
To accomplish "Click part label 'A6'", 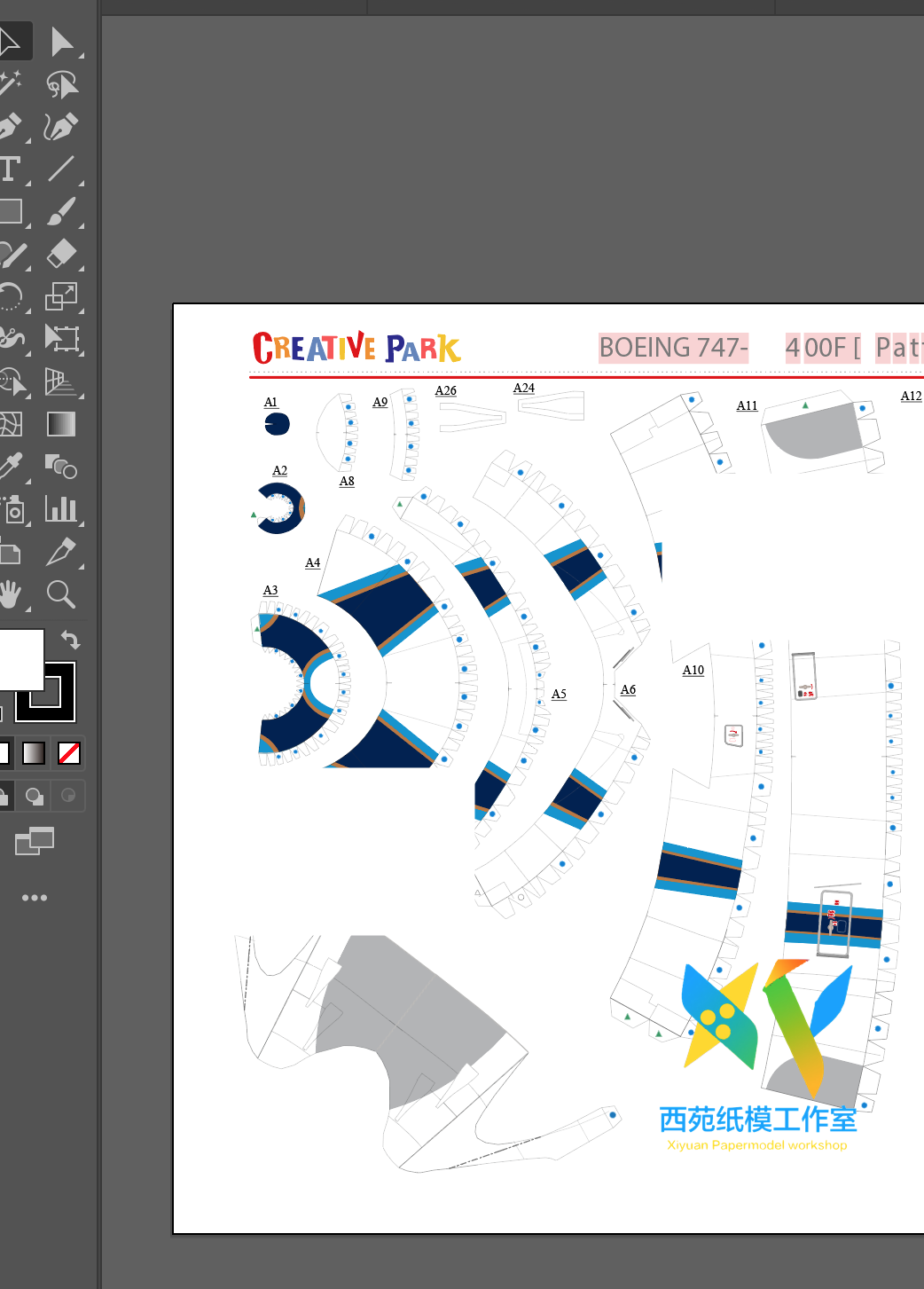I will coord(628,689).
